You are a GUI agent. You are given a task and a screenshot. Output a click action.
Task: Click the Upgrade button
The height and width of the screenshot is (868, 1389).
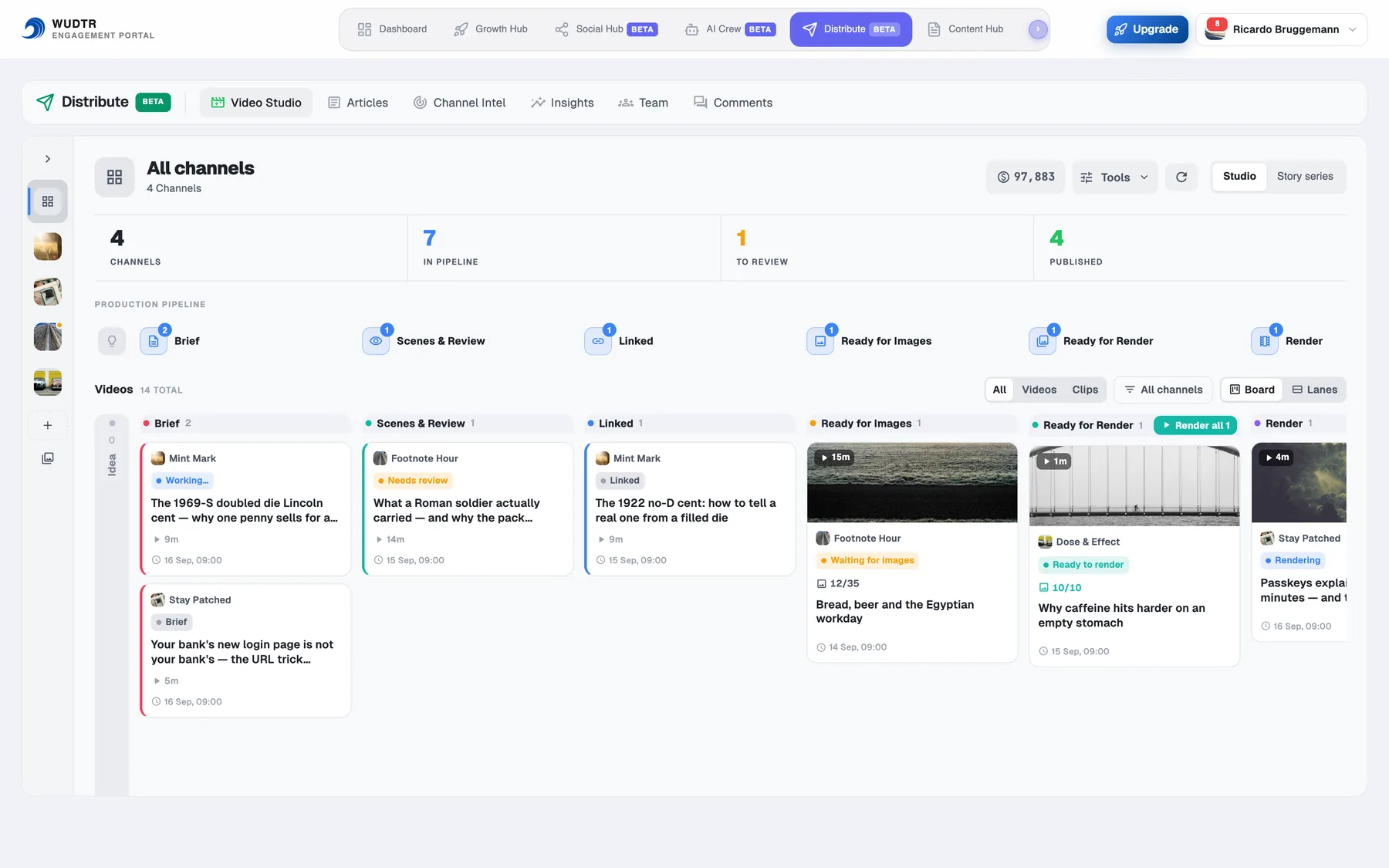coord(1147,29)
